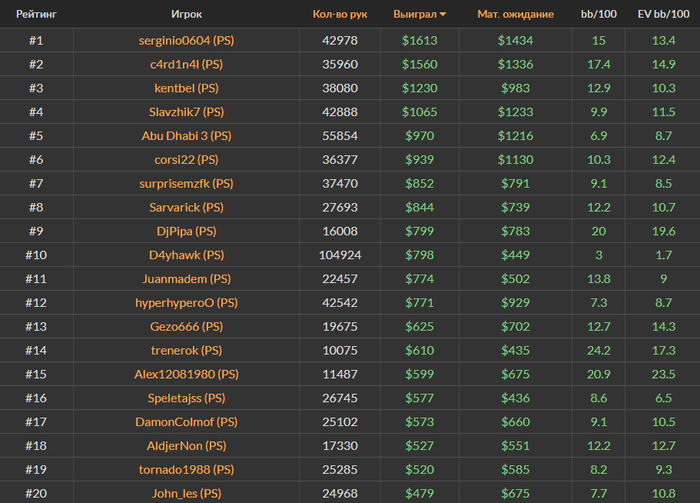The height and width of the screenshot is (503, 700).
Task: Sort table by Кол-во рук column
Action: [340, 14]
